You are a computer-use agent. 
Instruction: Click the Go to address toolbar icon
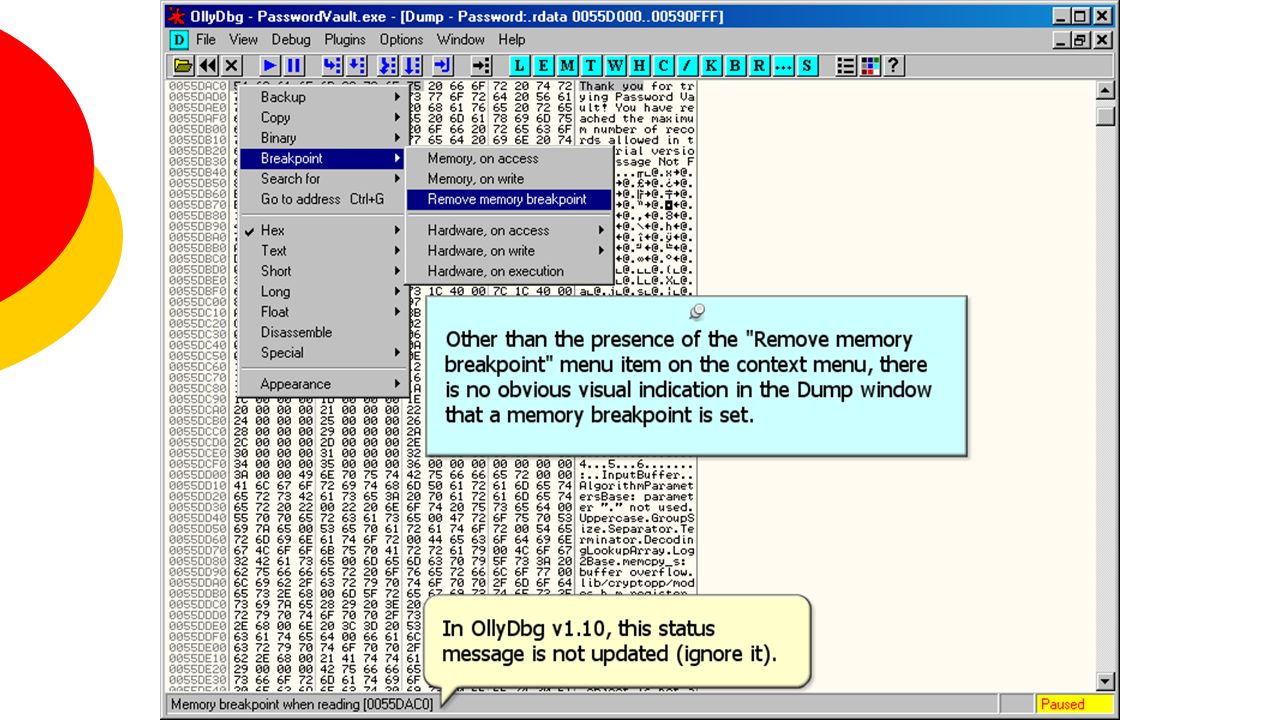point(481,66)
